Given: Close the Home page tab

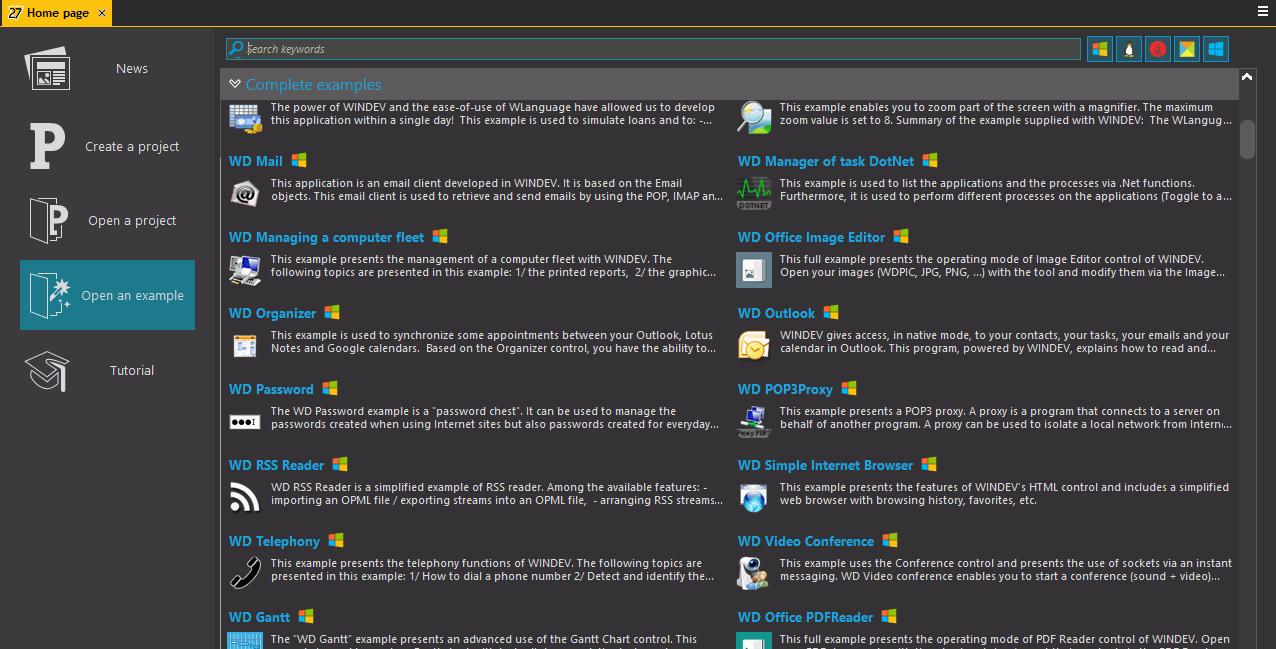Looking at the screenshot, I should 102,13.
